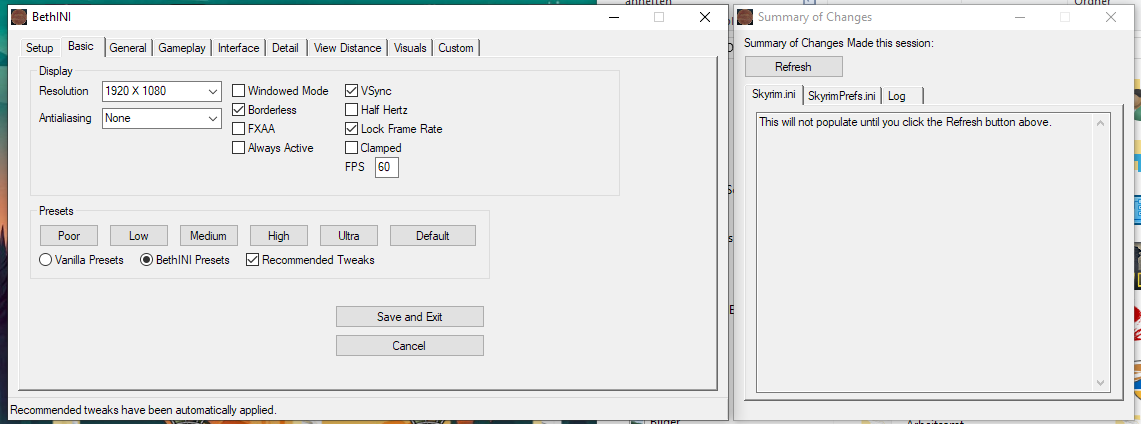Click the Default preset button

tap(433, 236)
